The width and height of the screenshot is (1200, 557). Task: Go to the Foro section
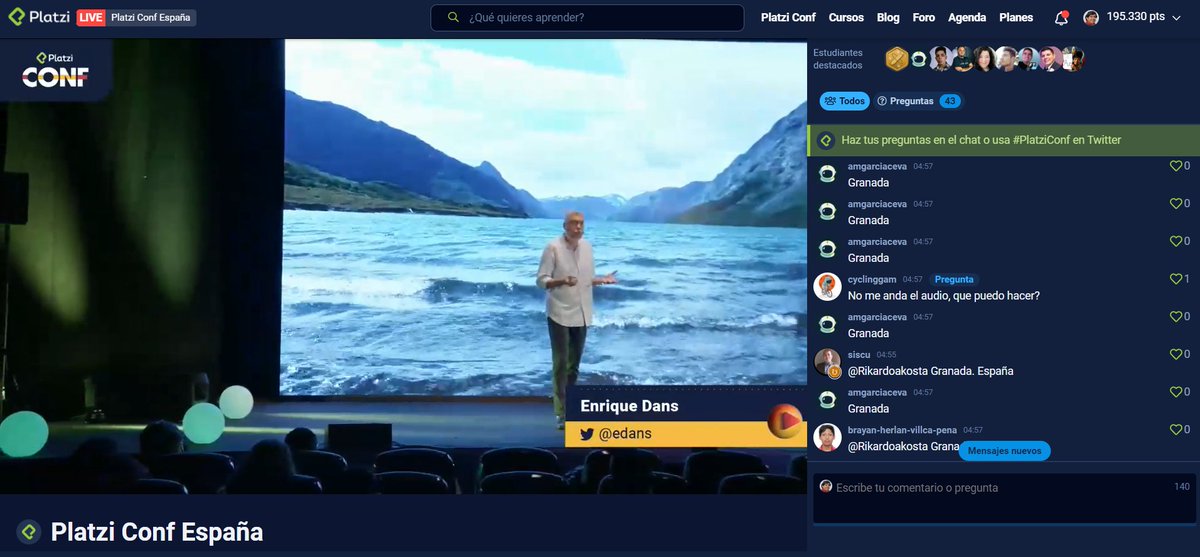point(924,18)
